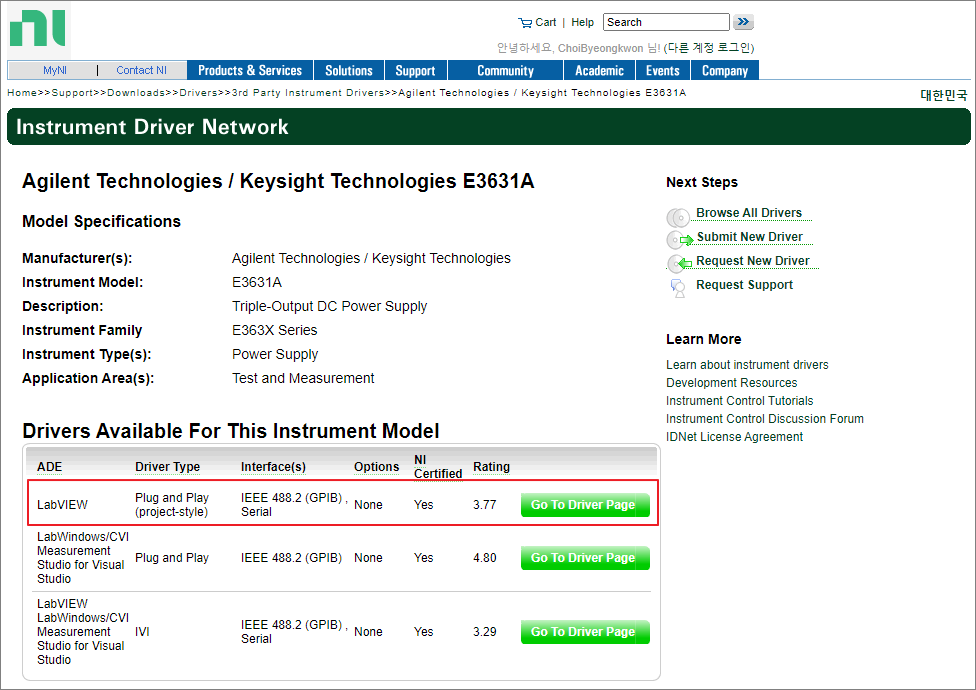Screen dimensions: 976x690
Task: Go to Drivers breadcrumb
Action: tap(198, 93)
